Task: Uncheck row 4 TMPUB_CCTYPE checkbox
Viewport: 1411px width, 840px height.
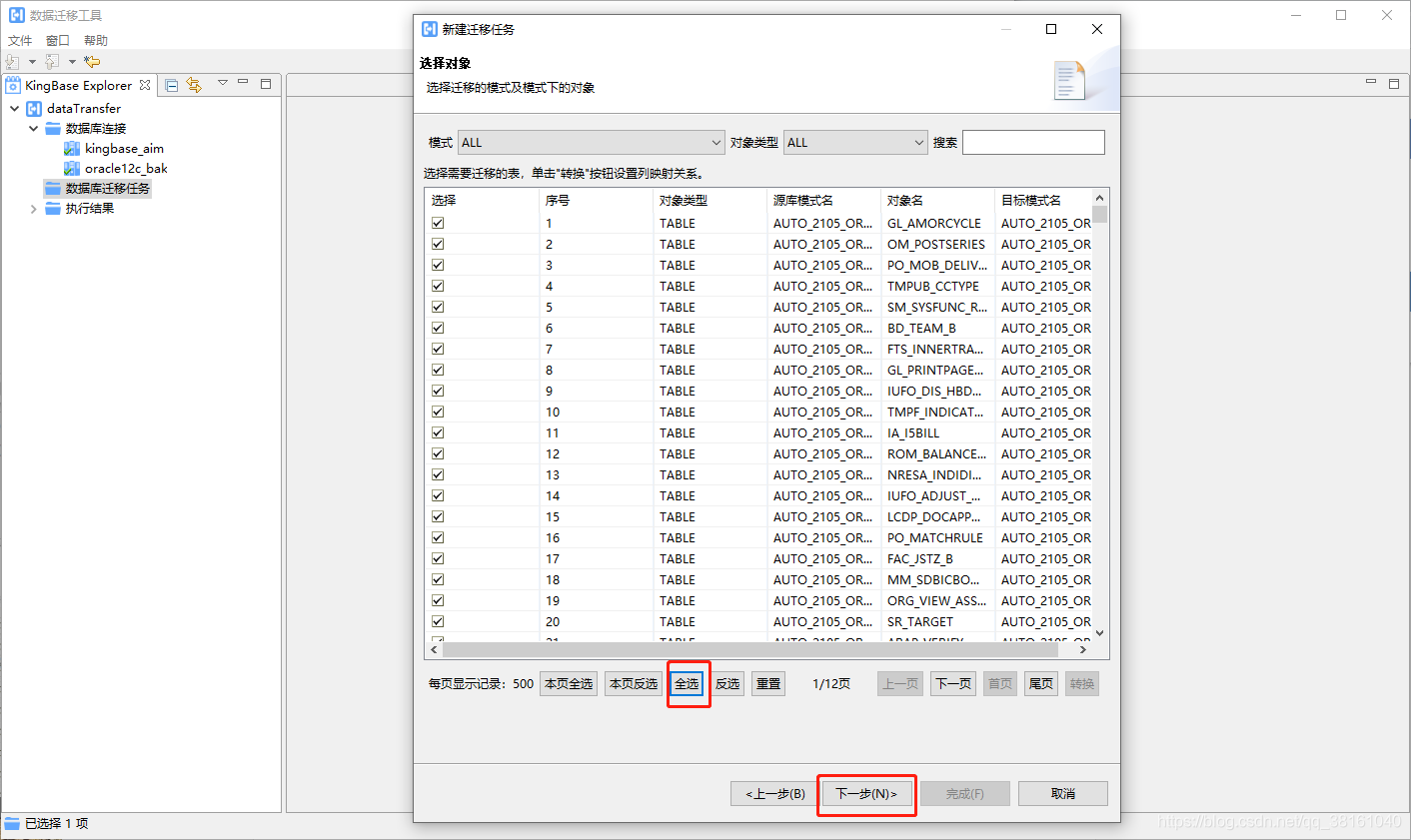Action: point(438,286)
